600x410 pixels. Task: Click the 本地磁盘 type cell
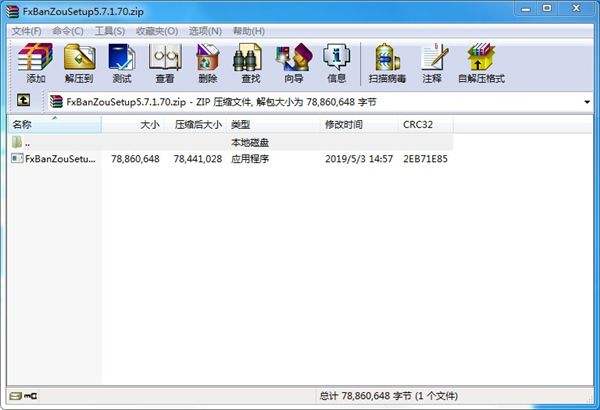(x=250, y=142)
